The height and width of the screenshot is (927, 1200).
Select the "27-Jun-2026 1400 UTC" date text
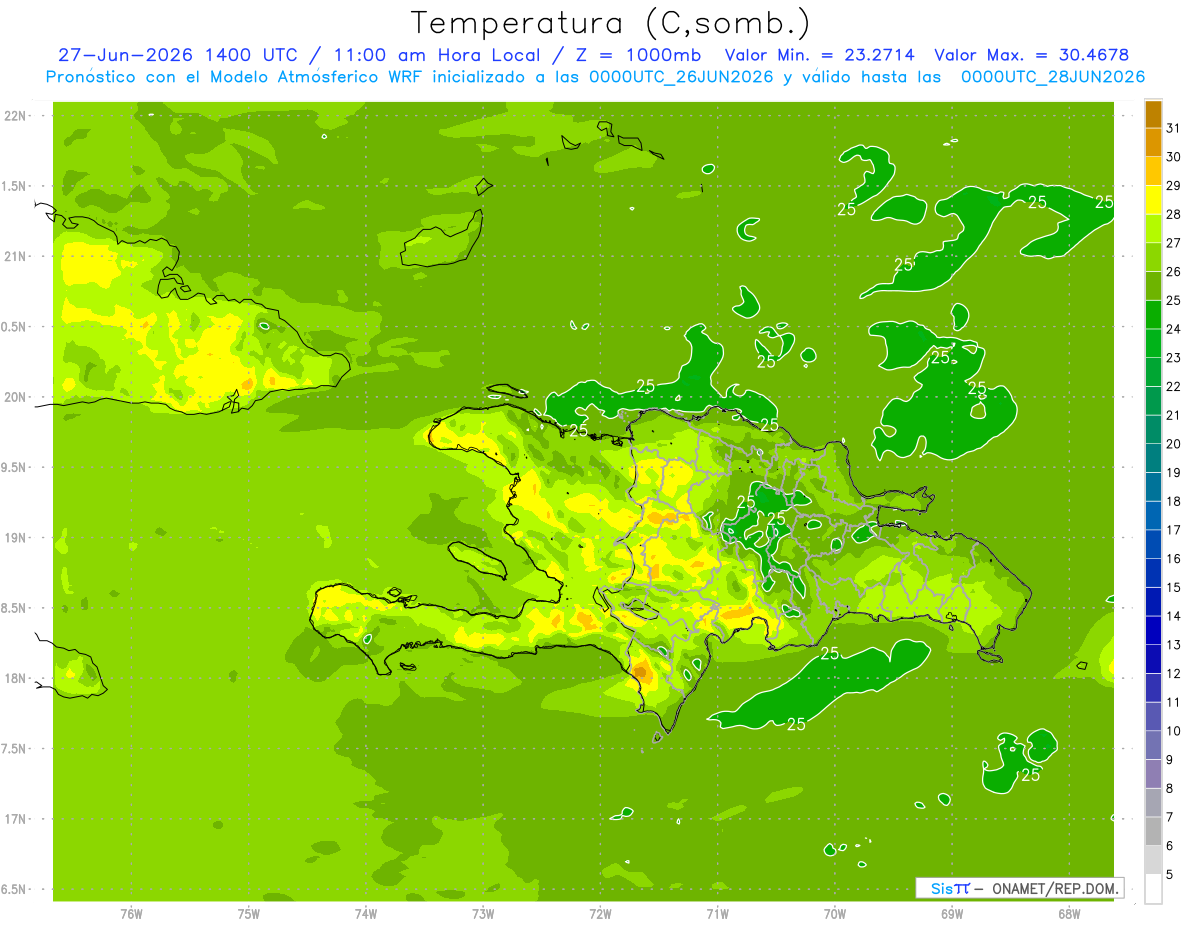(x=178, y=55)
